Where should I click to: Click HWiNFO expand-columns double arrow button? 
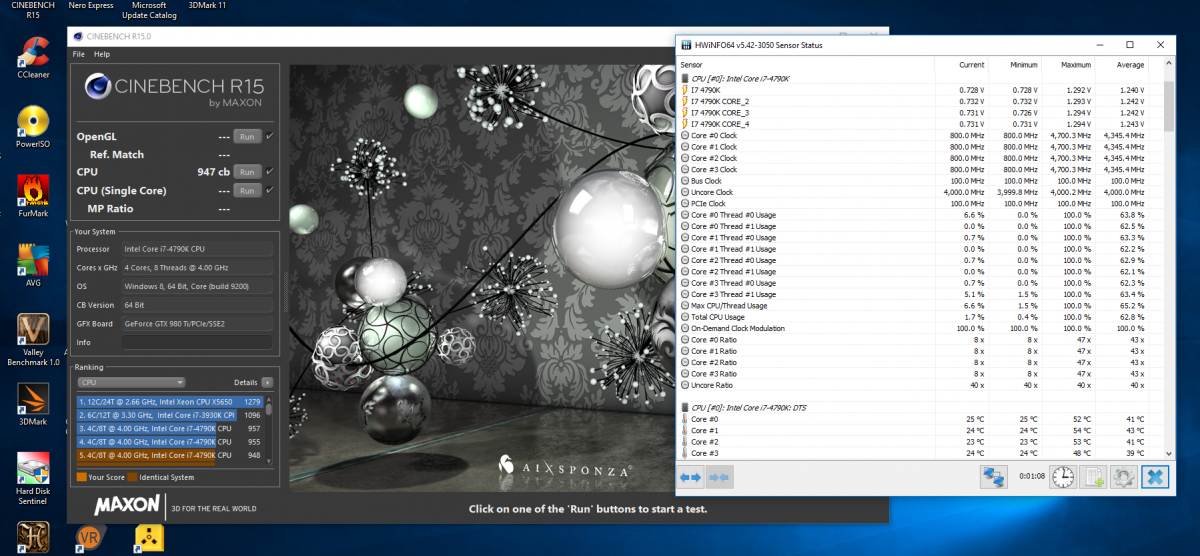[691, 478]
